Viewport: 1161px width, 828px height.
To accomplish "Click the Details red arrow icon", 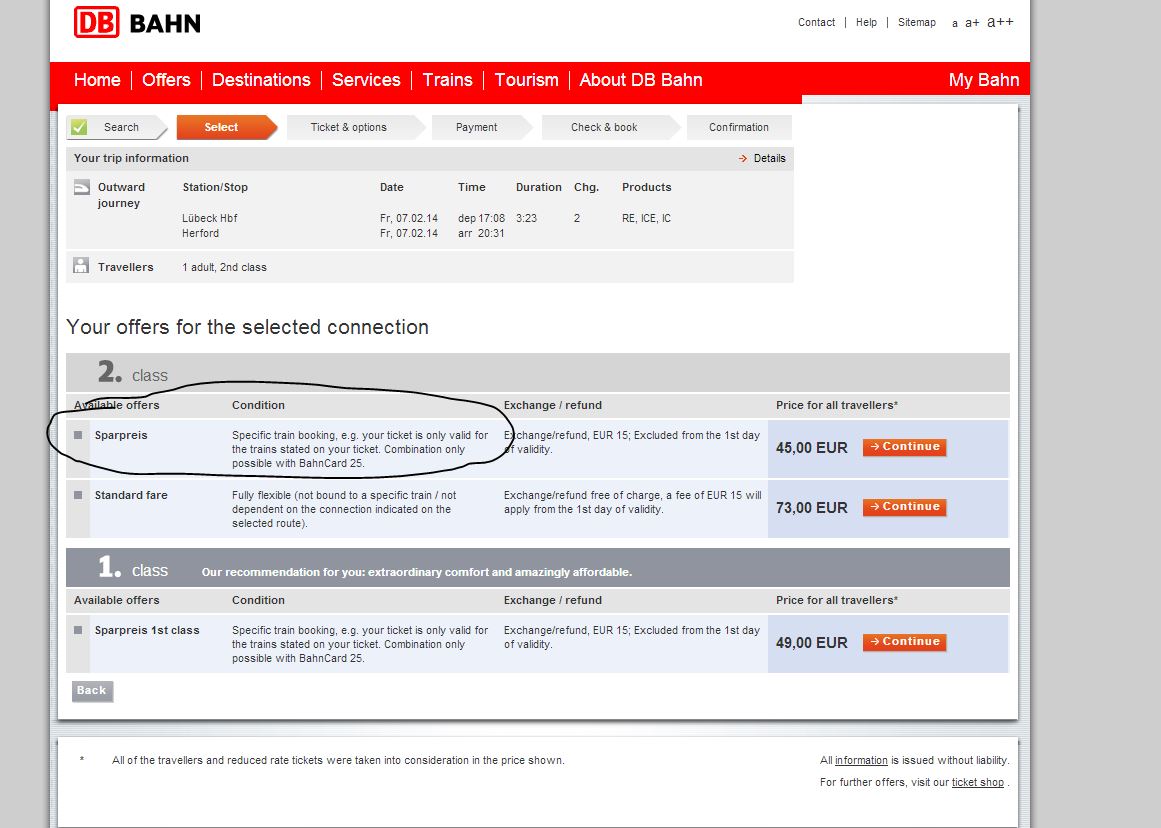I will pos(743,158).
